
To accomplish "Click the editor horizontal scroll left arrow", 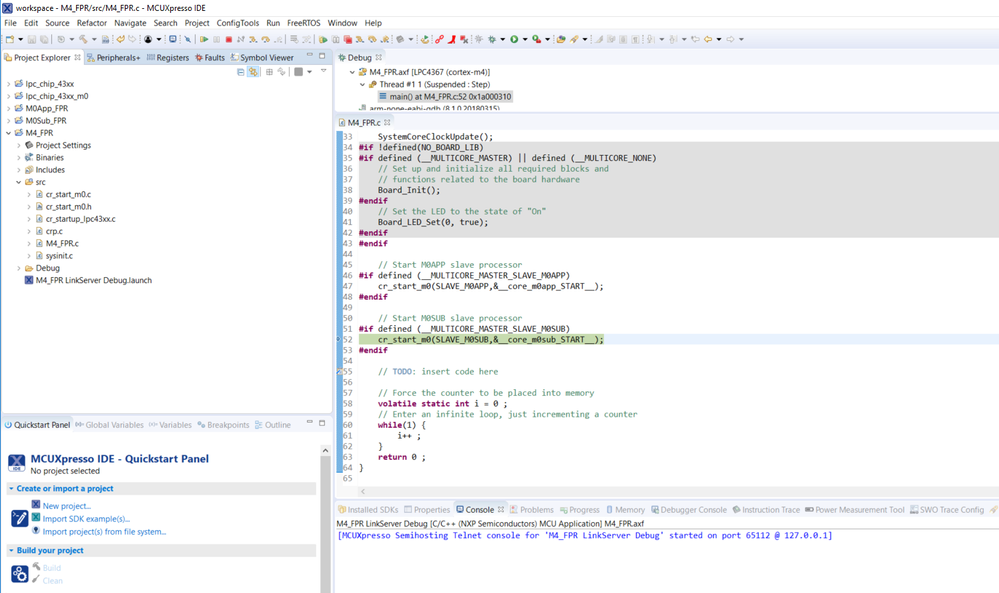I will [x=363, y=491].
